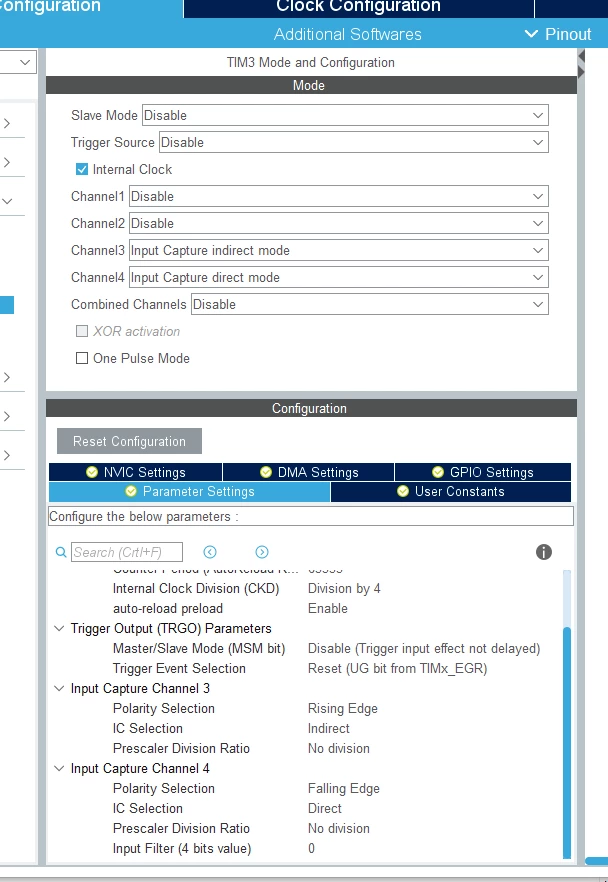Image resolution: width=608 pixels, height=882 pixels.
Task: Open the Combined Channels dropdown
Action: tap(370, 304)
